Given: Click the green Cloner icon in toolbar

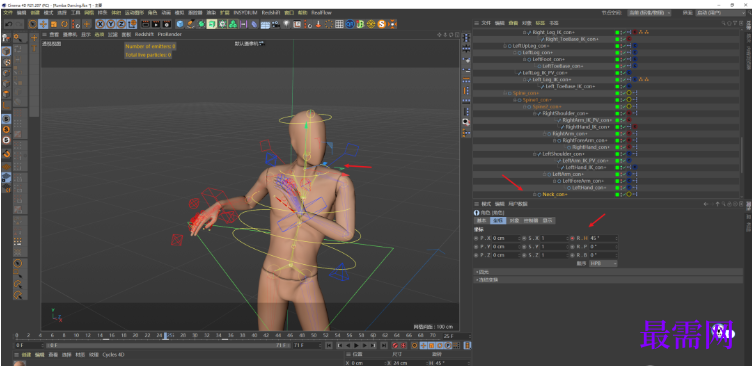Looking at the screenshot, I should tap(233, 24).
